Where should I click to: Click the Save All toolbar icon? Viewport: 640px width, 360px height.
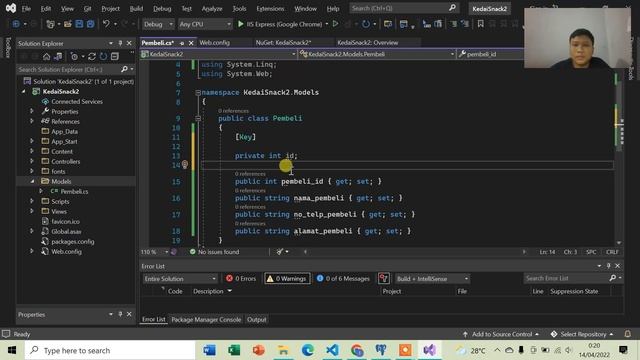90,24
